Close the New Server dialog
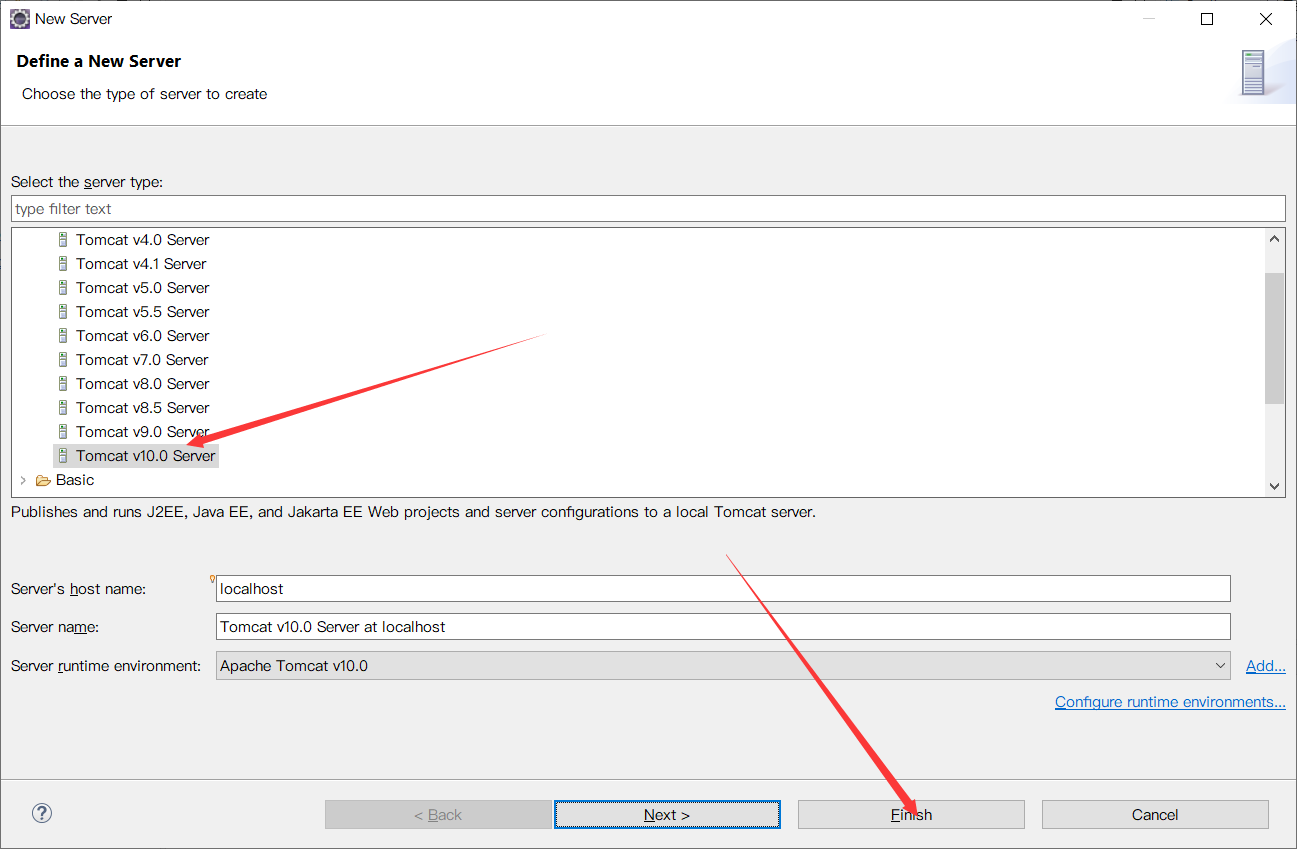Screen dimensions: 1297x849 click(1265, 19)
